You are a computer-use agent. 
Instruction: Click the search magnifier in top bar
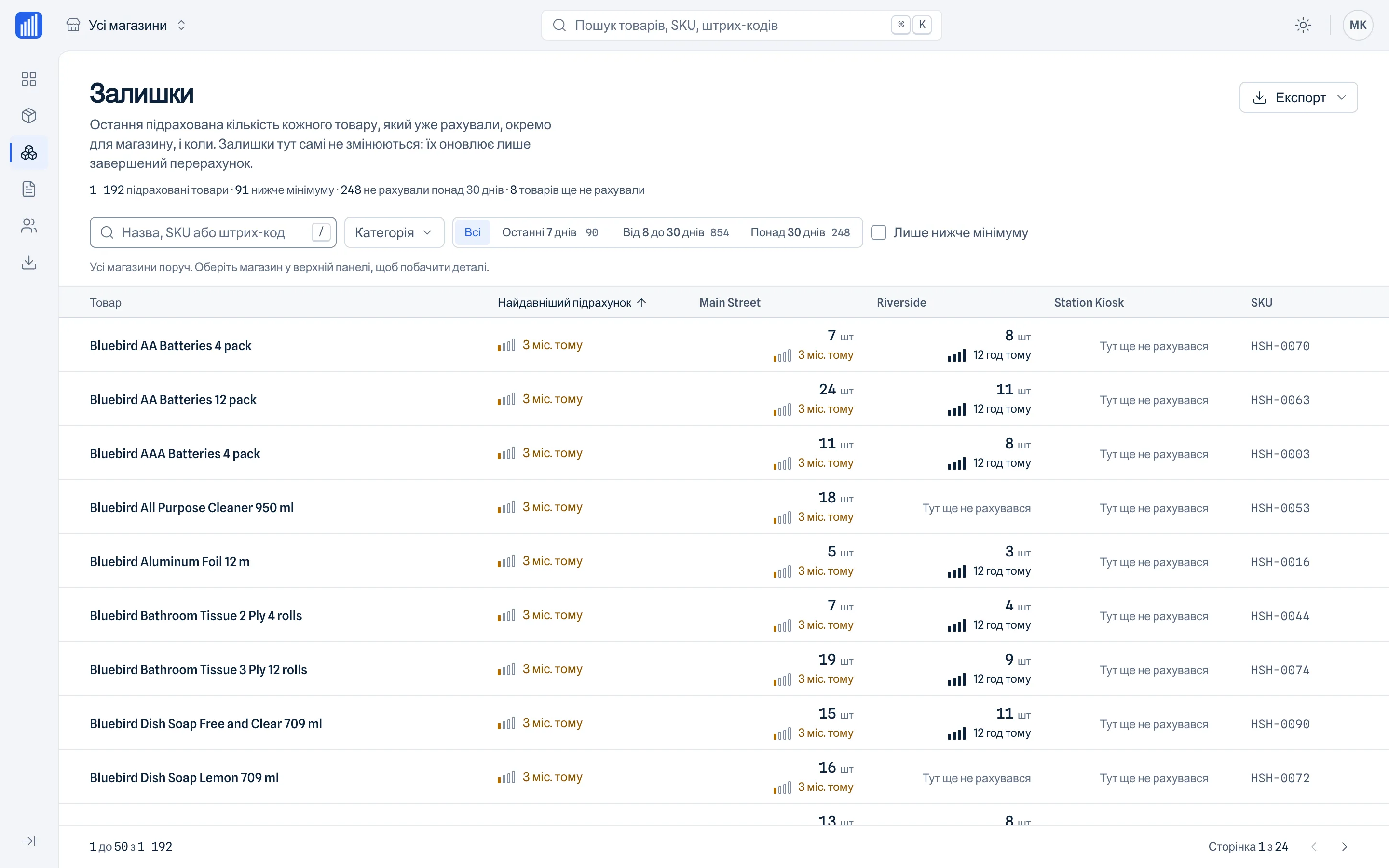[x=559, y=25]
